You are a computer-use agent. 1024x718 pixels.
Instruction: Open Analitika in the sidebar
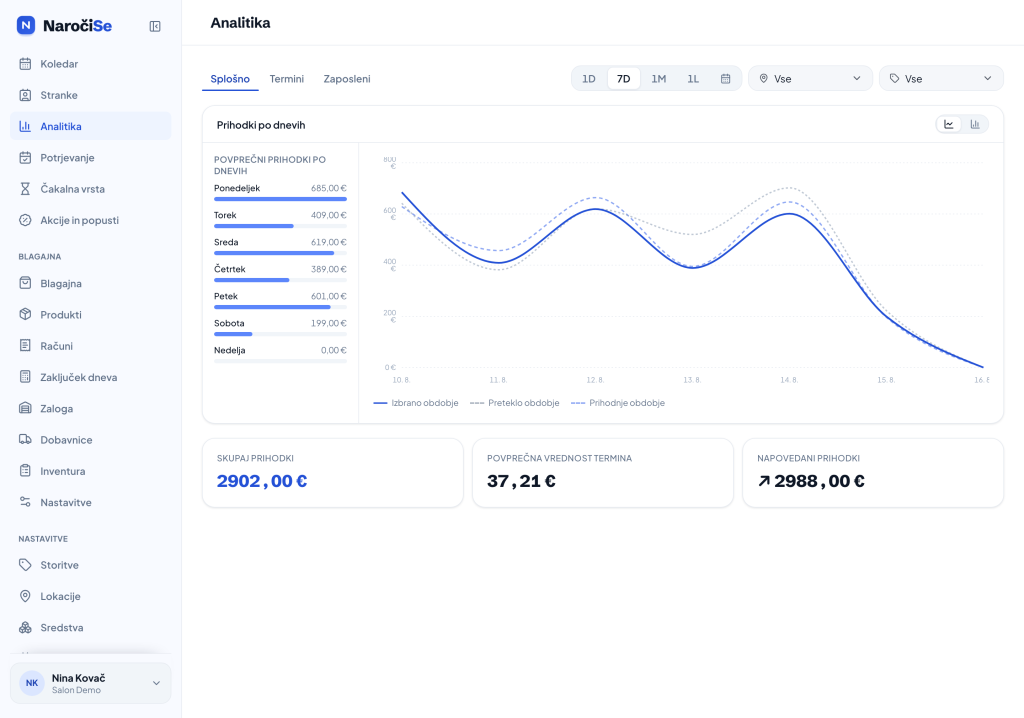pos(91,126)
